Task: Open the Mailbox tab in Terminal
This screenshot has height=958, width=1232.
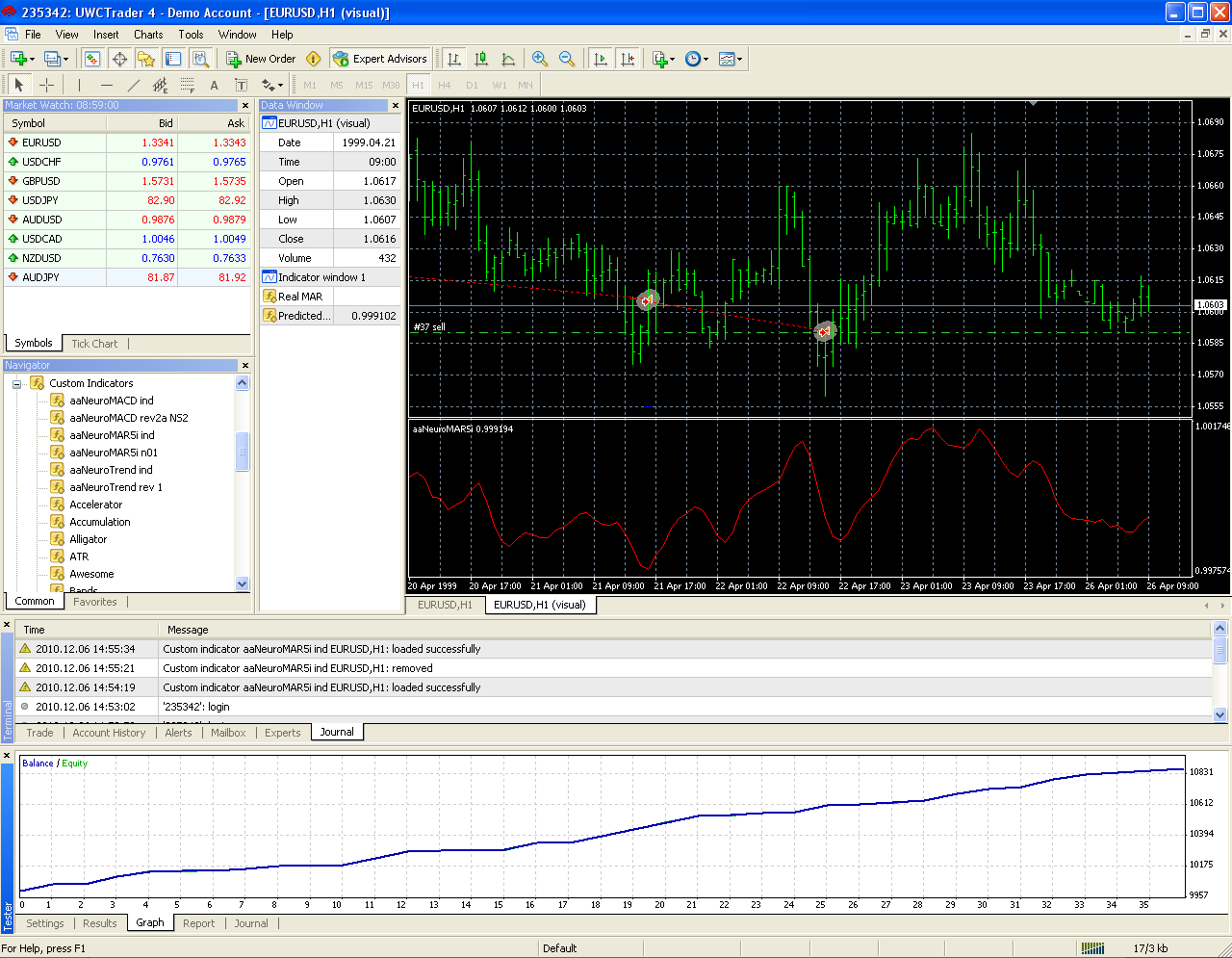Action: pos(228,733)
